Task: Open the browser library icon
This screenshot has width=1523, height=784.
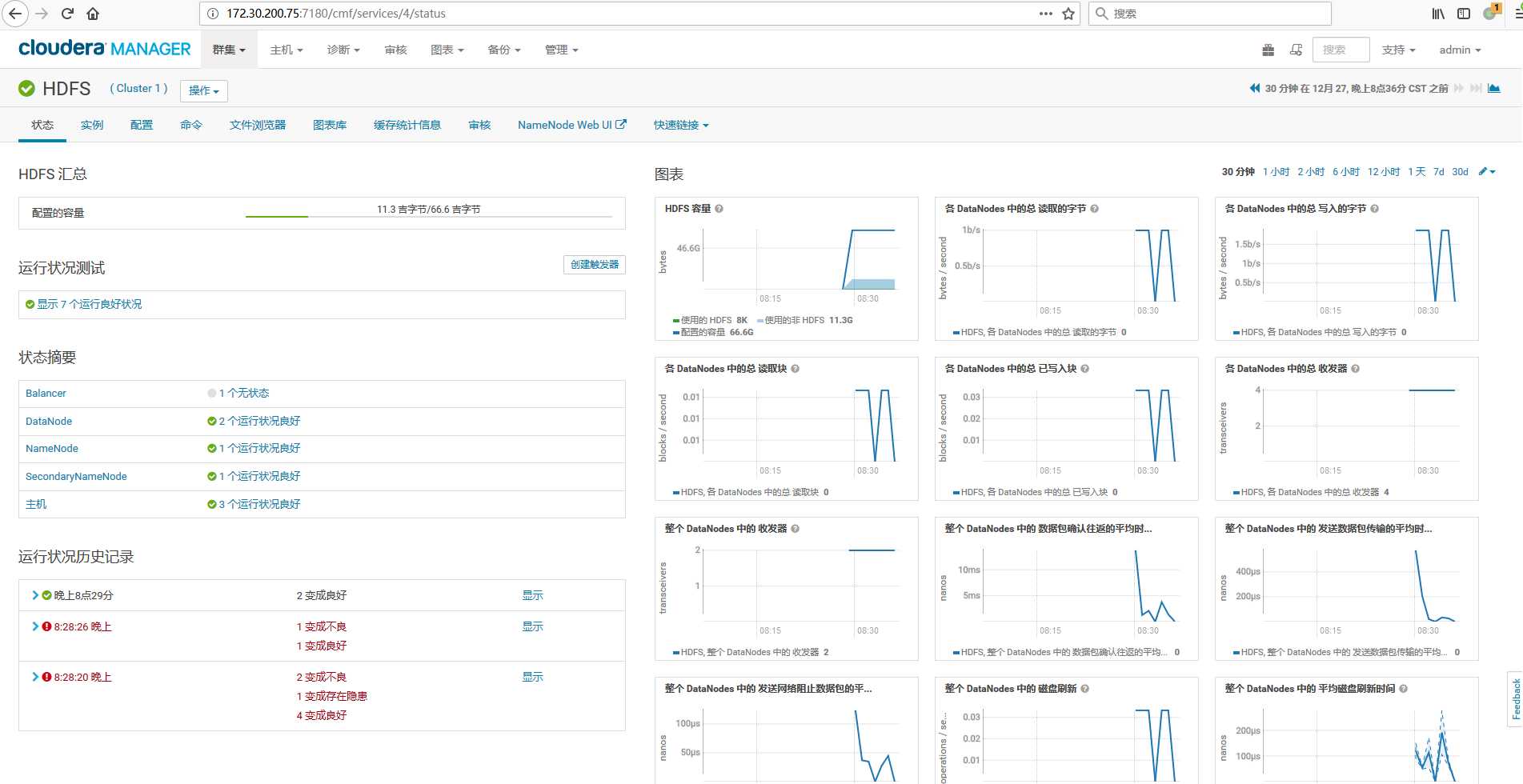Action: tap(1438, 14)
